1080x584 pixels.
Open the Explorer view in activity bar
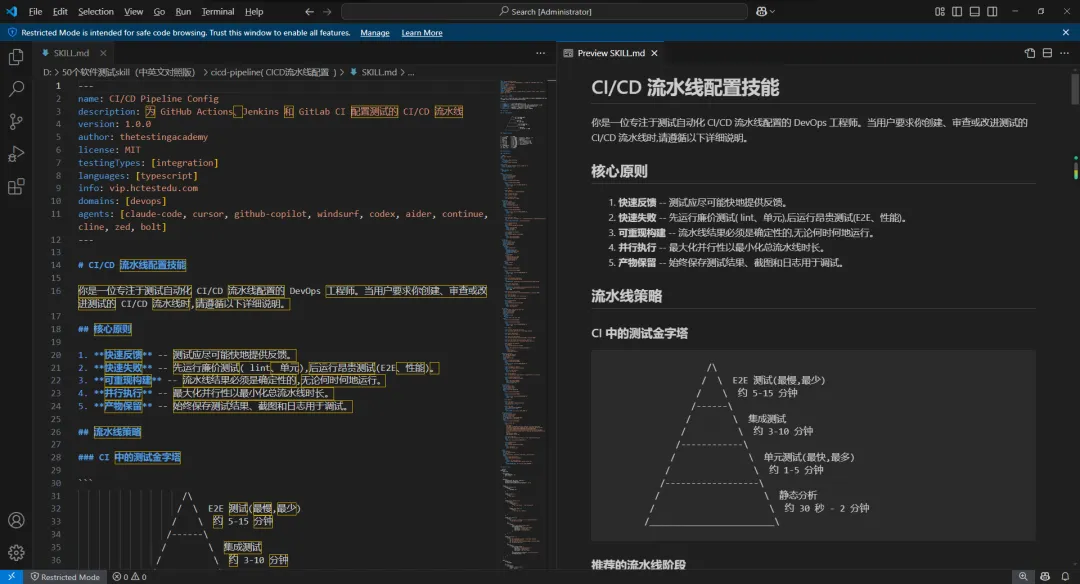tap(16, 57)
